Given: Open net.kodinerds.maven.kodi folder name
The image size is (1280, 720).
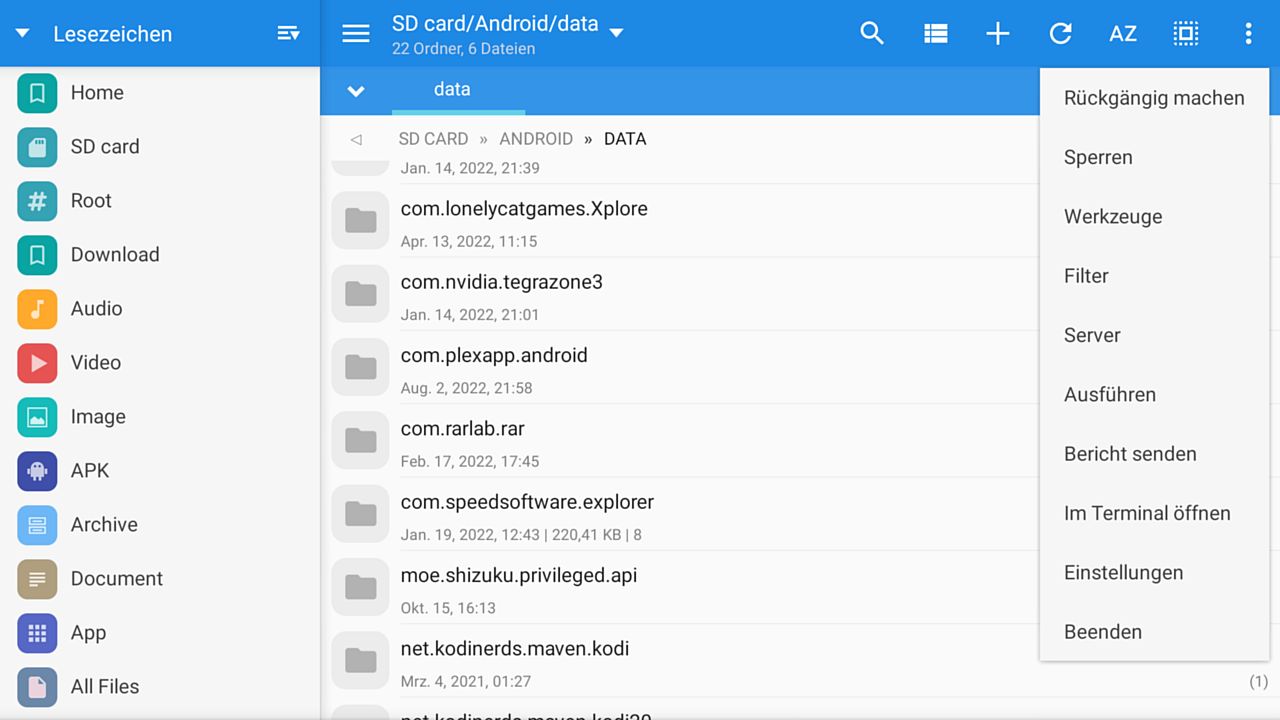Looking at the screenshot, I should coord(515,649).
